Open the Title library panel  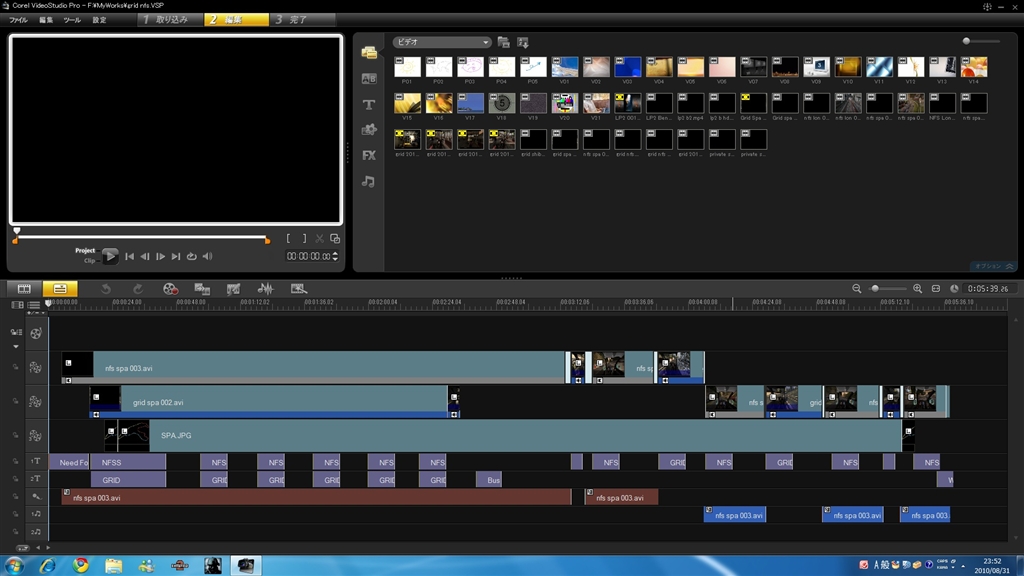click(369, 105)
